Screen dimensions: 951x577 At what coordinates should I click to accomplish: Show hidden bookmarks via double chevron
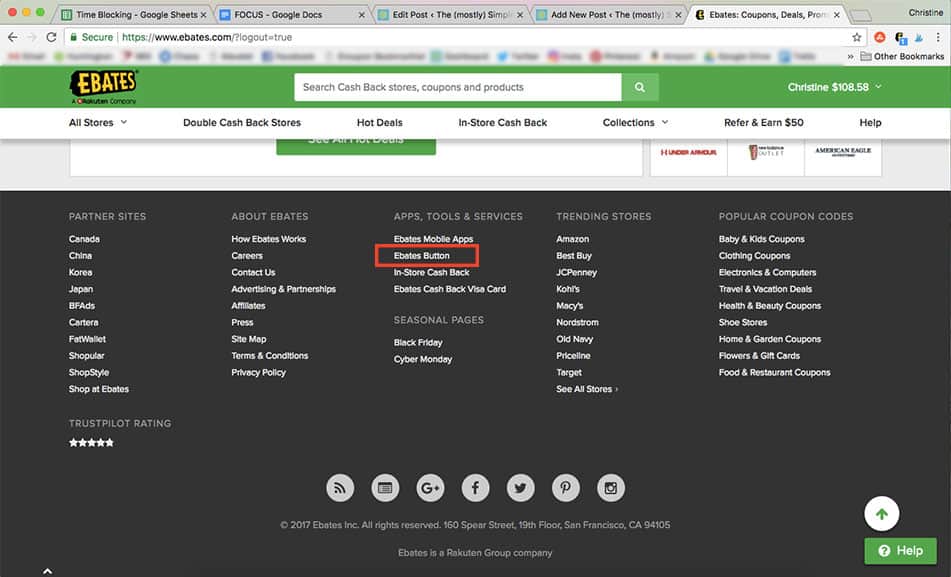coord(850,56)
